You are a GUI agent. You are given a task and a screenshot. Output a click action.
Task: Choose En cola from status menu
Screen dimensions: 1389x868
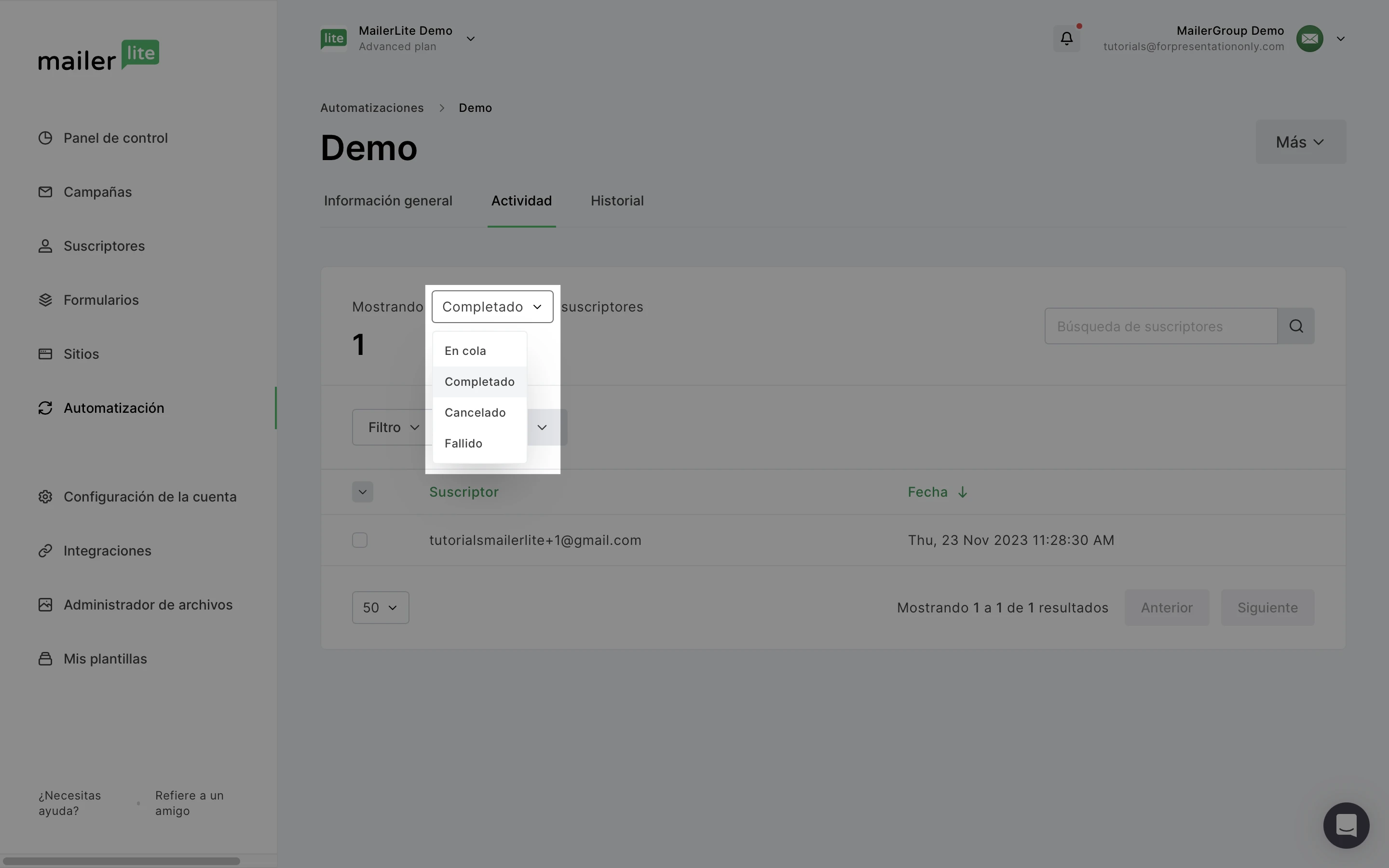coord(465,352)
